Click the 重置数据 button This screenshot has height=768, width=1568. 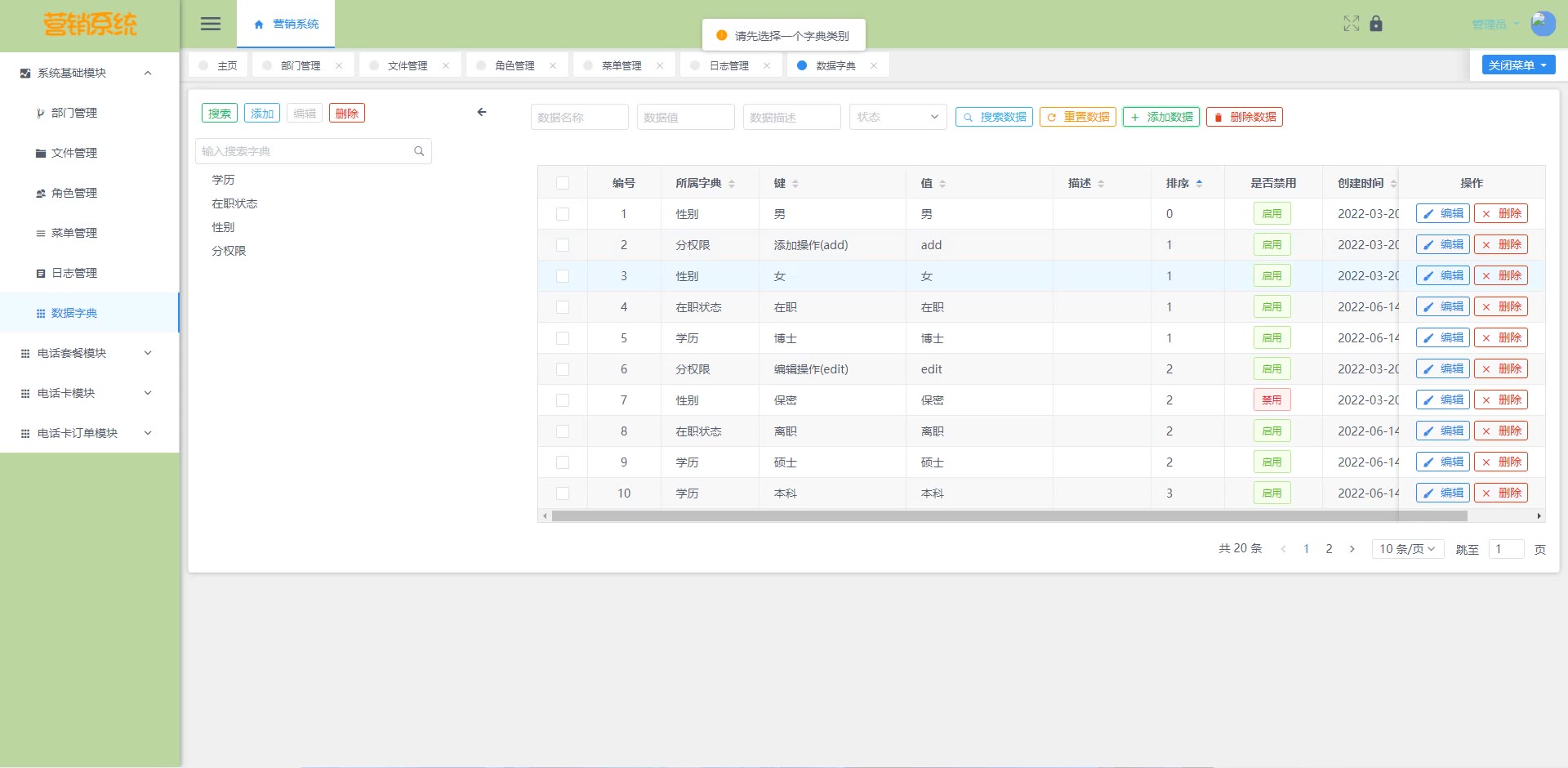1077,117
